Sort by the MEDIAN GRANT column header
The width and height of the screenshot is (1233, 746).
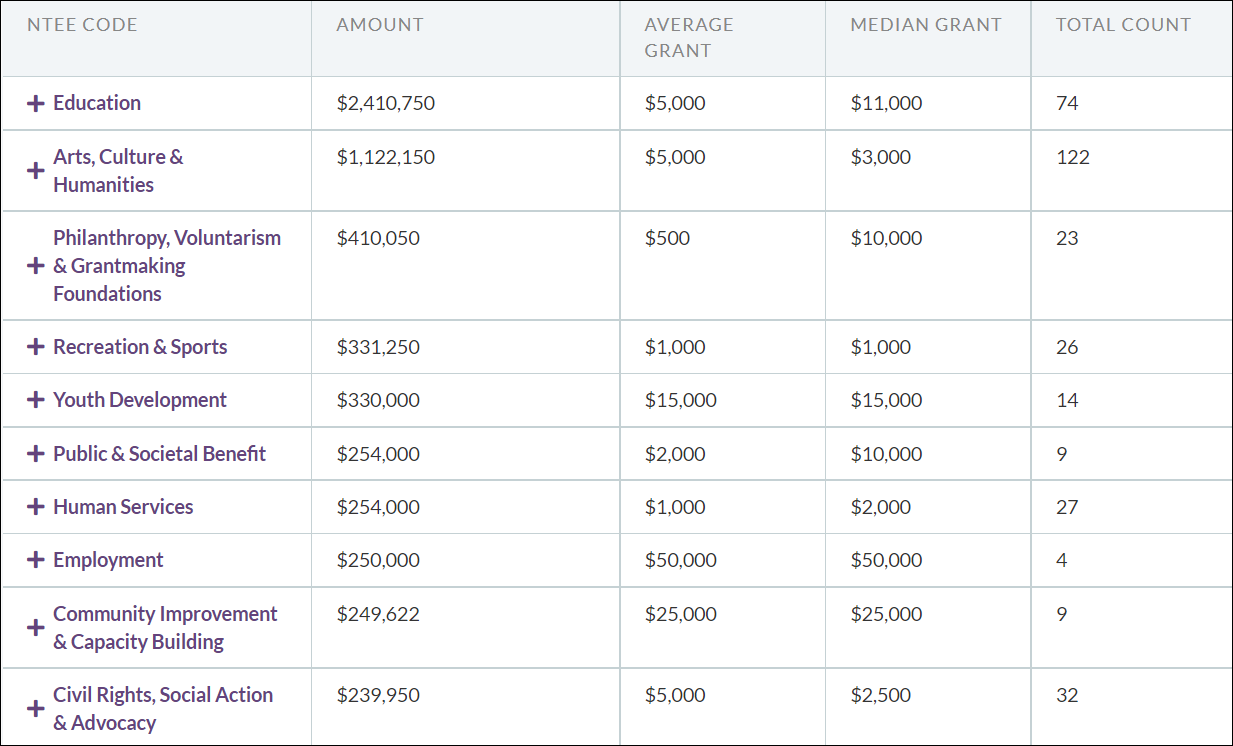click(924, 24)
